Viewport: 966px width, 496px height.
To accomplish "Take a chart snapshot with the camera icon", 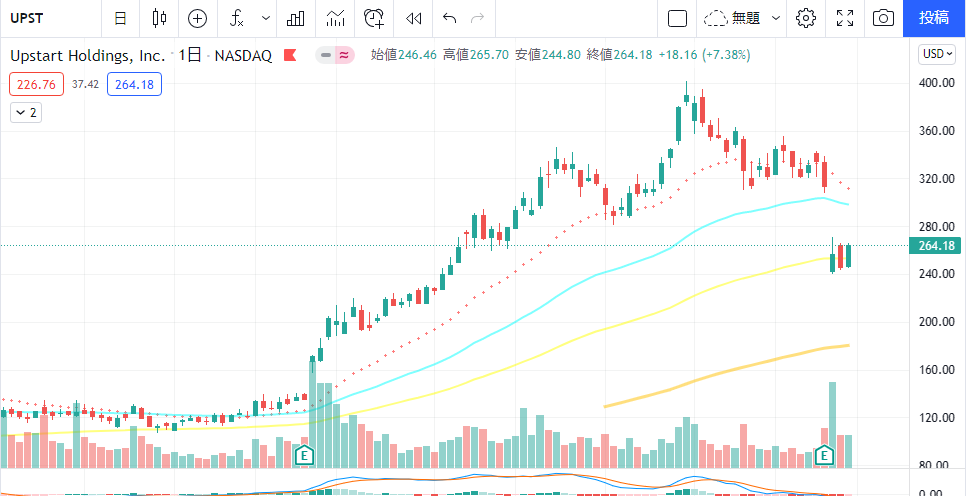I will tap(883, 18).
